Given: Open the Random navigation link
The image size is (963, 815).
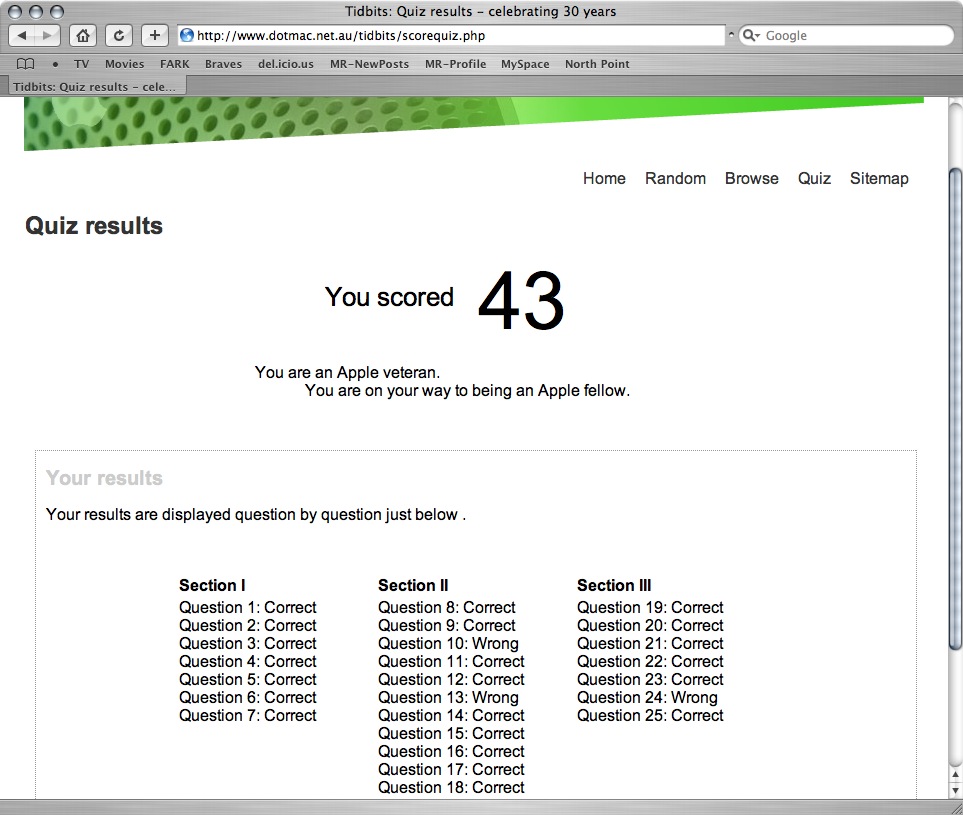Looking at the screenshot, I should (x=676, y=179).
